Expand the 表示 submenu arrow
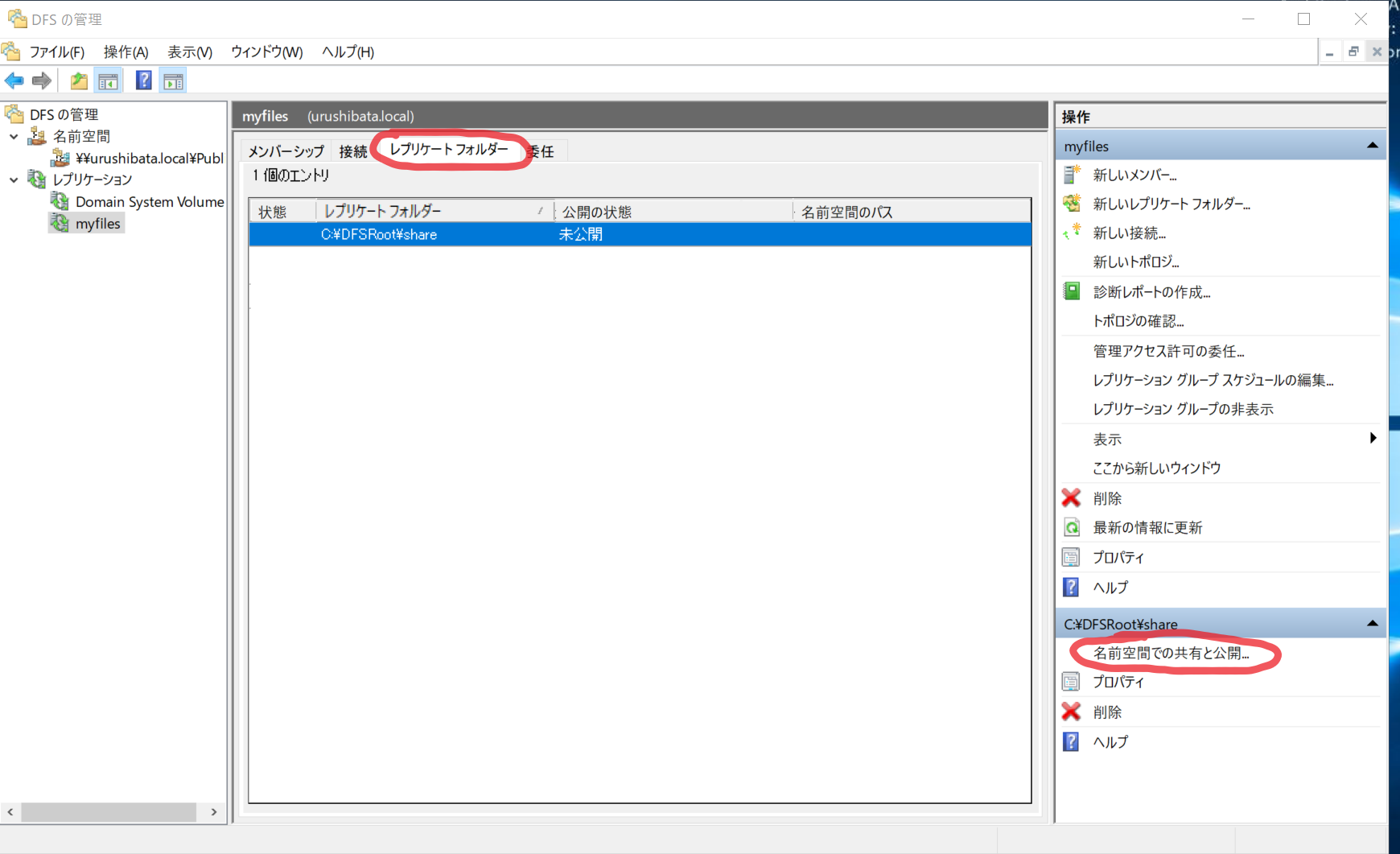This screenshot has height=854, width=1400. 1373,438
